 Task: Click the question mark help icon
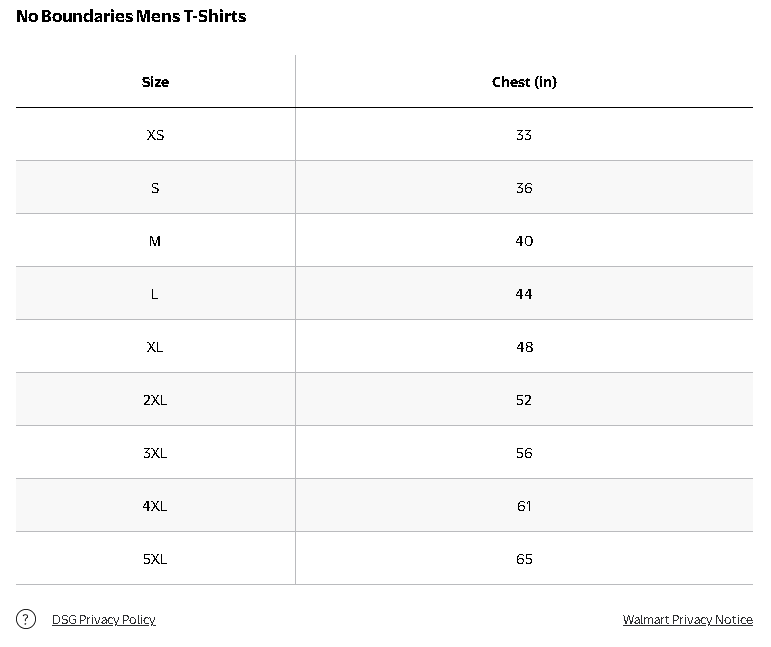coord(27,619)
